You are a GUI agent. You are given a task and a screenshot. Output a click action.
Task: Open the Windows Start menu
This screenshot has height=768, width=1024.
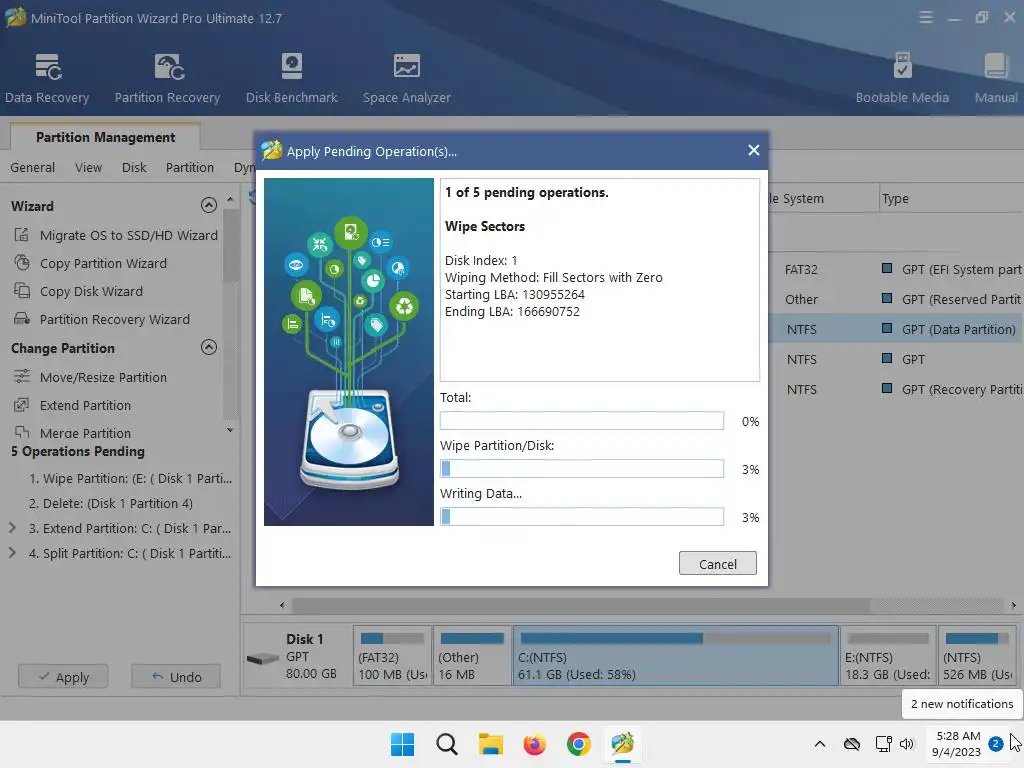click(402, 744)
